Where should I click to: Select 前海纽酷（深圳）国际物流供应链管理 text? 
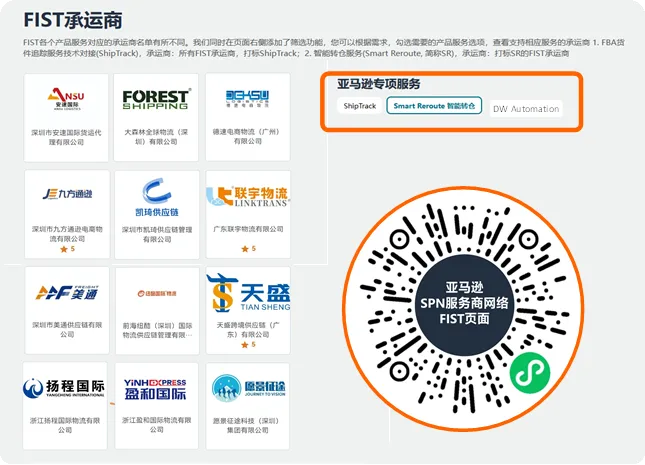[x=158, y=330]
